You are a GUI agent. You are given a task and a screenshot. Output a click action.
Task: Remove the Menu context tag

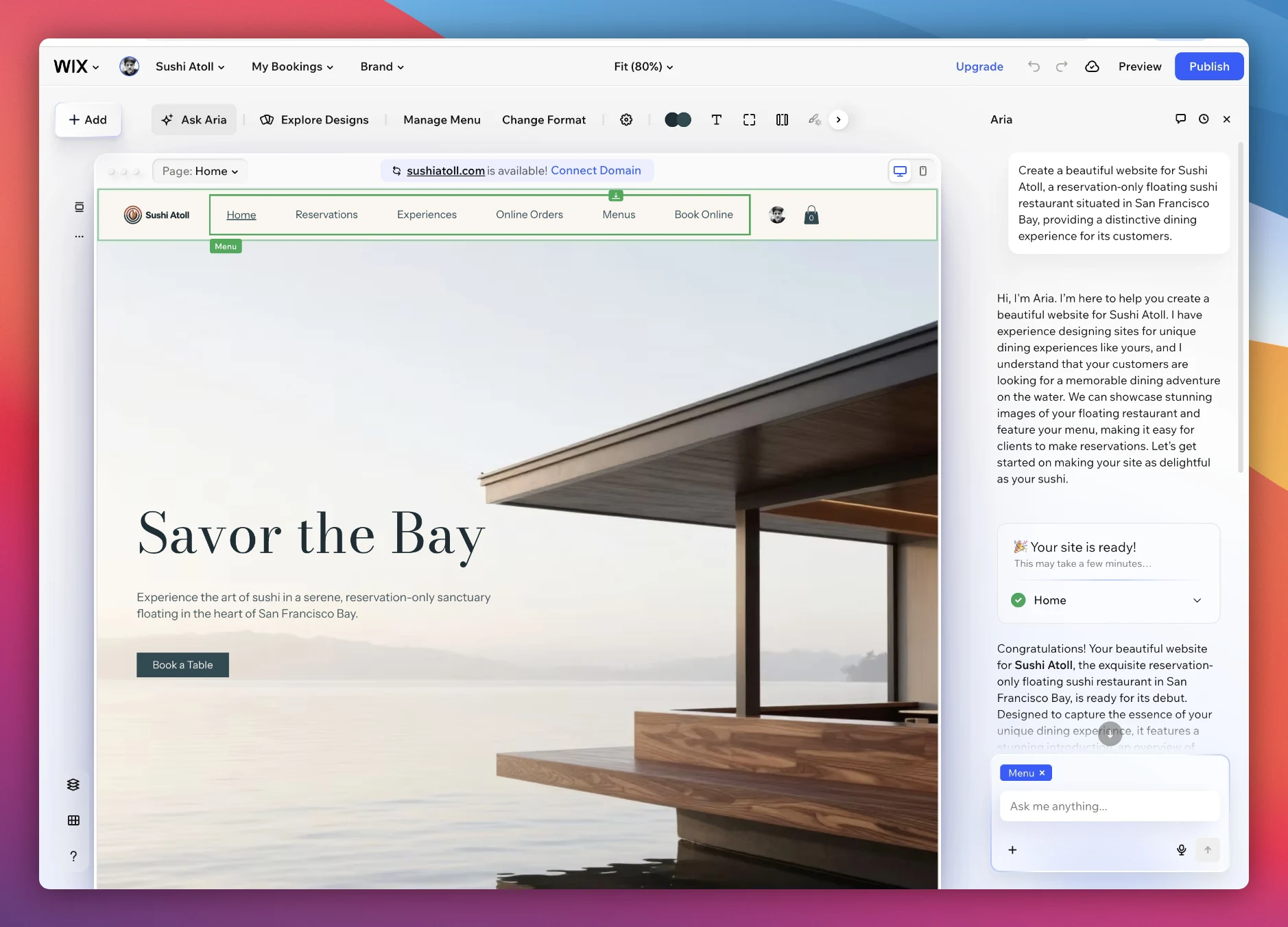(x=1042, y=773)
